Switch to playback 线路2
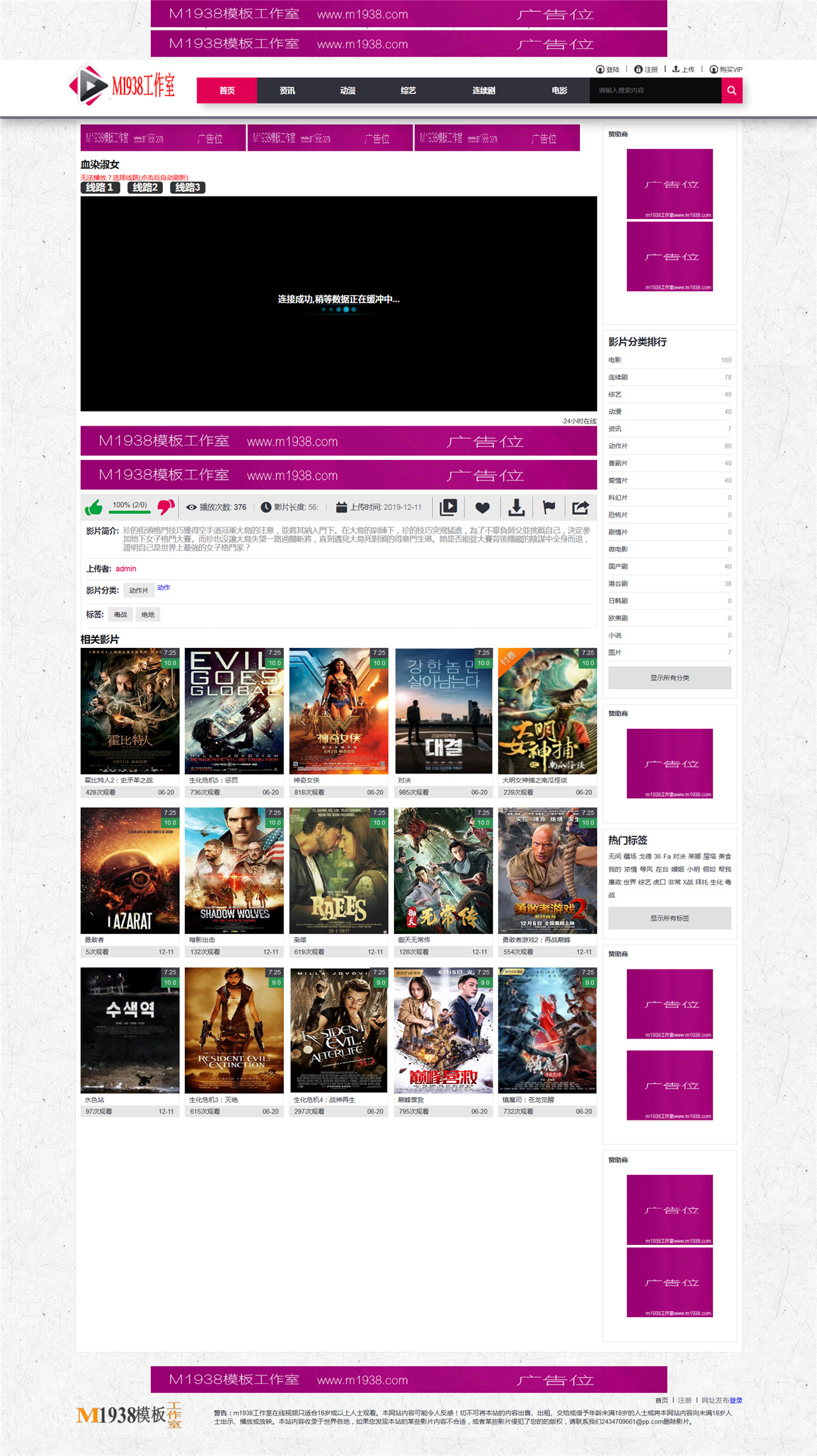The image size is (817, 1456). (145, 188)
